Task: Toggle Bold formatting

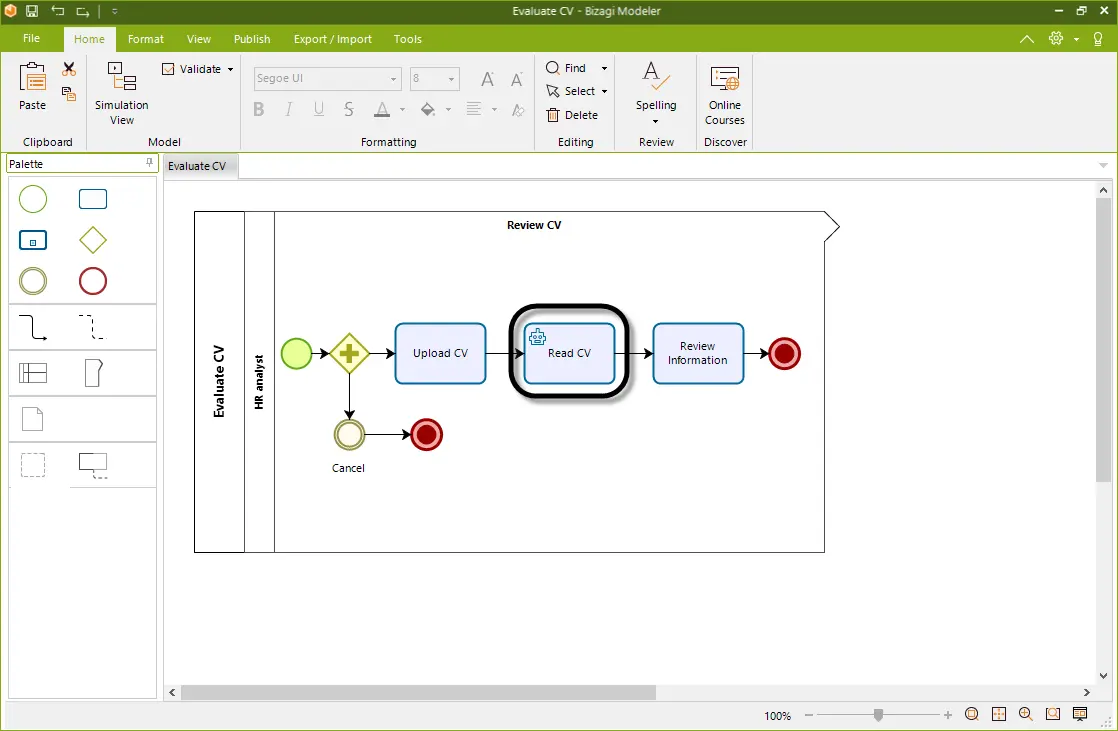Action: pos(259,109)
